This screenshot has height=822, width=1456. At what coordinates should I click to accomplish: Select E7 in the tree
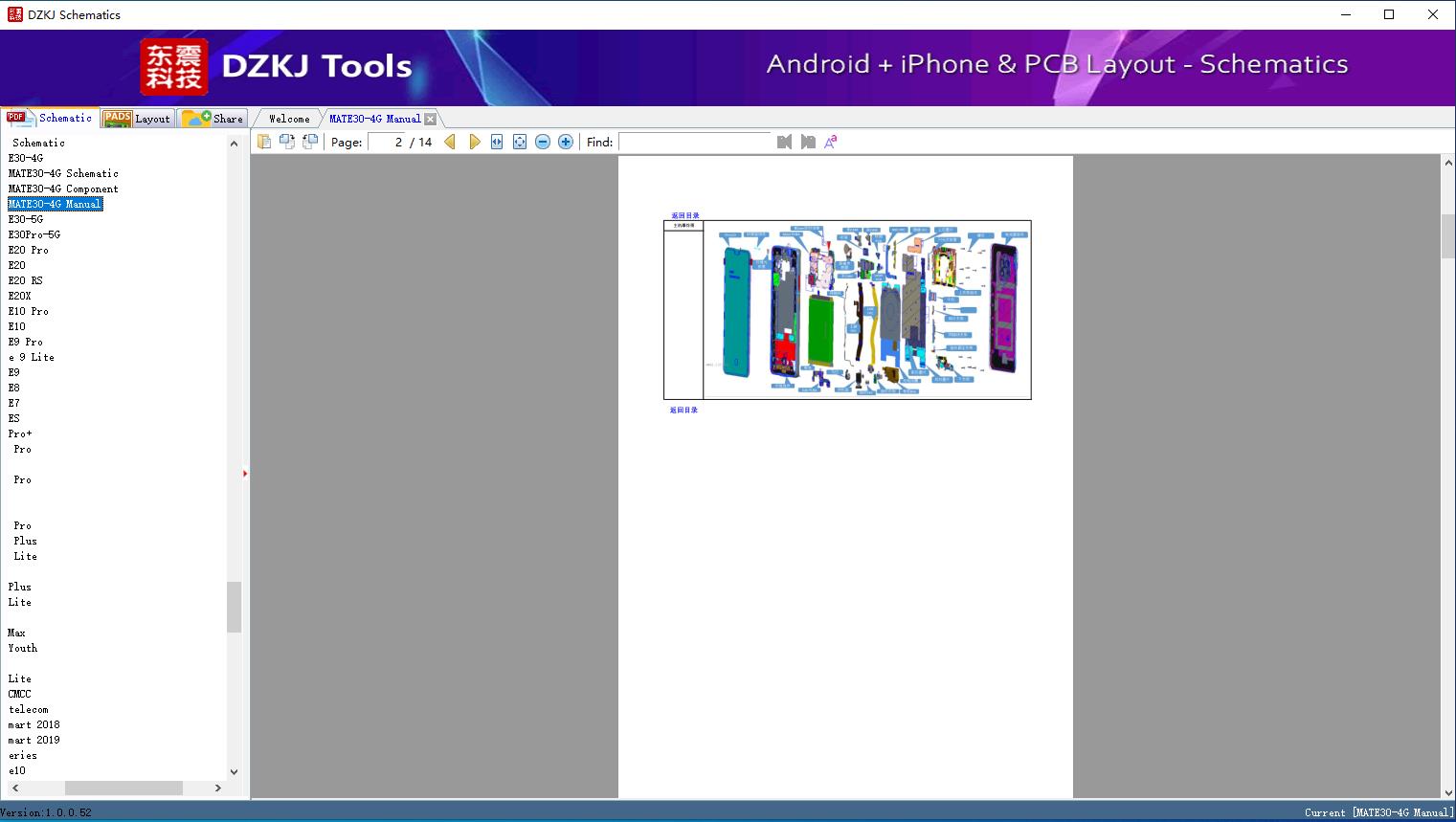(x=14, y=403)
